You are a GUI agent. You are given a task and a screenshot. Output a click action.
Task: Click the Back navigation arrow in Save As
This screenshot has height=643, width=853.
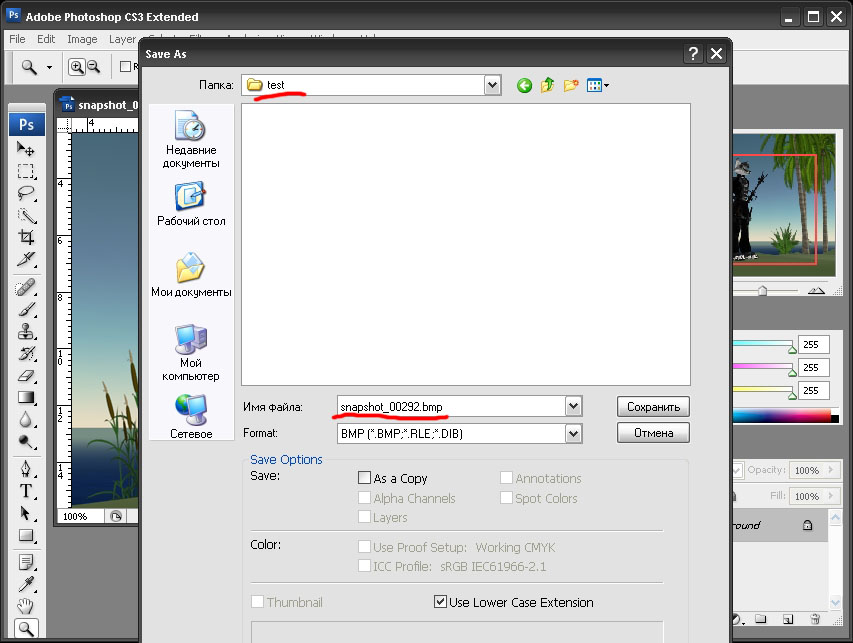524,86
